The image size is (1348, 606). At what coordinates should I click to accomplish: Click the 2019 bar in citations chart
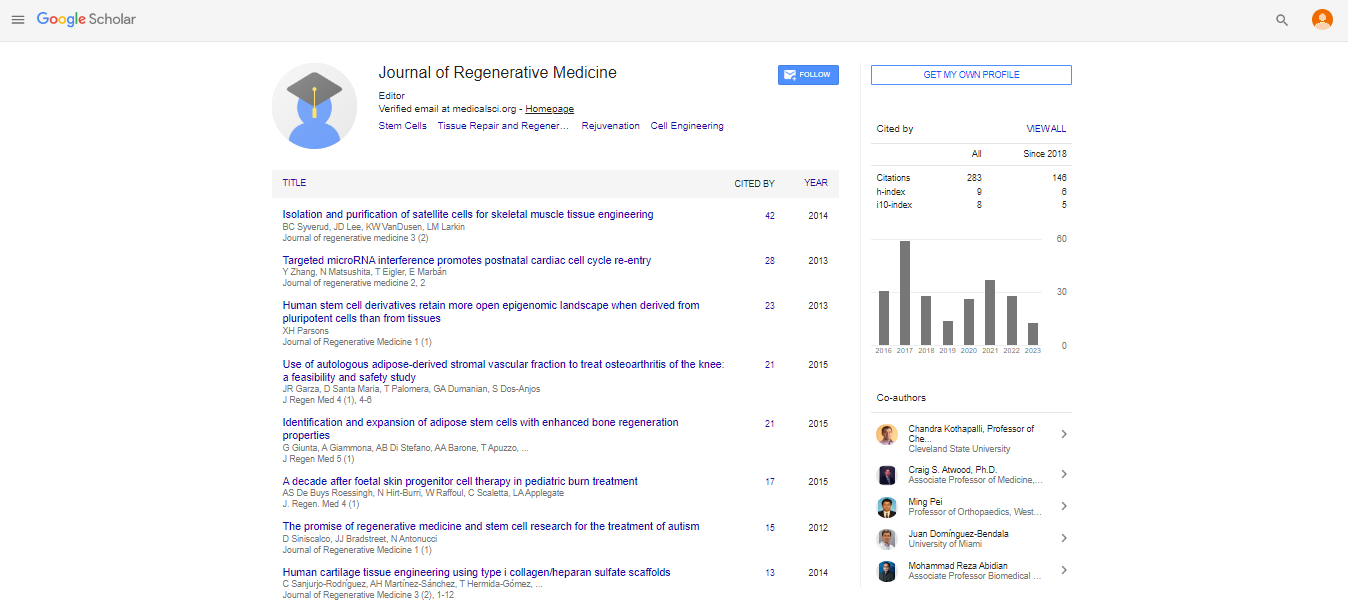(948, 333)
